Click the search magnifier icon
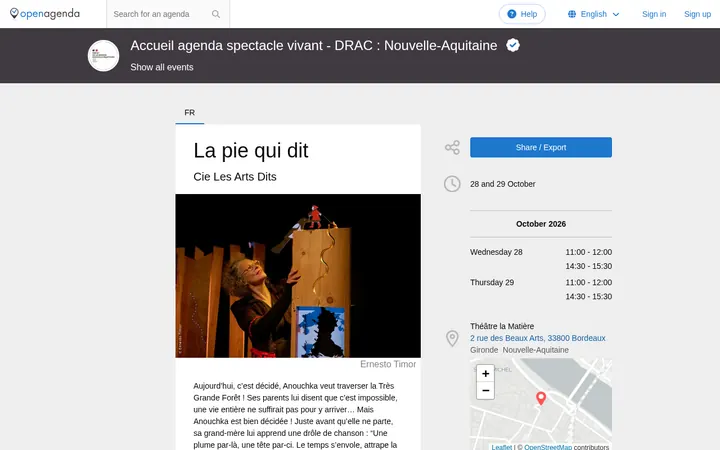720x450 pixels. tap(216, 14)
